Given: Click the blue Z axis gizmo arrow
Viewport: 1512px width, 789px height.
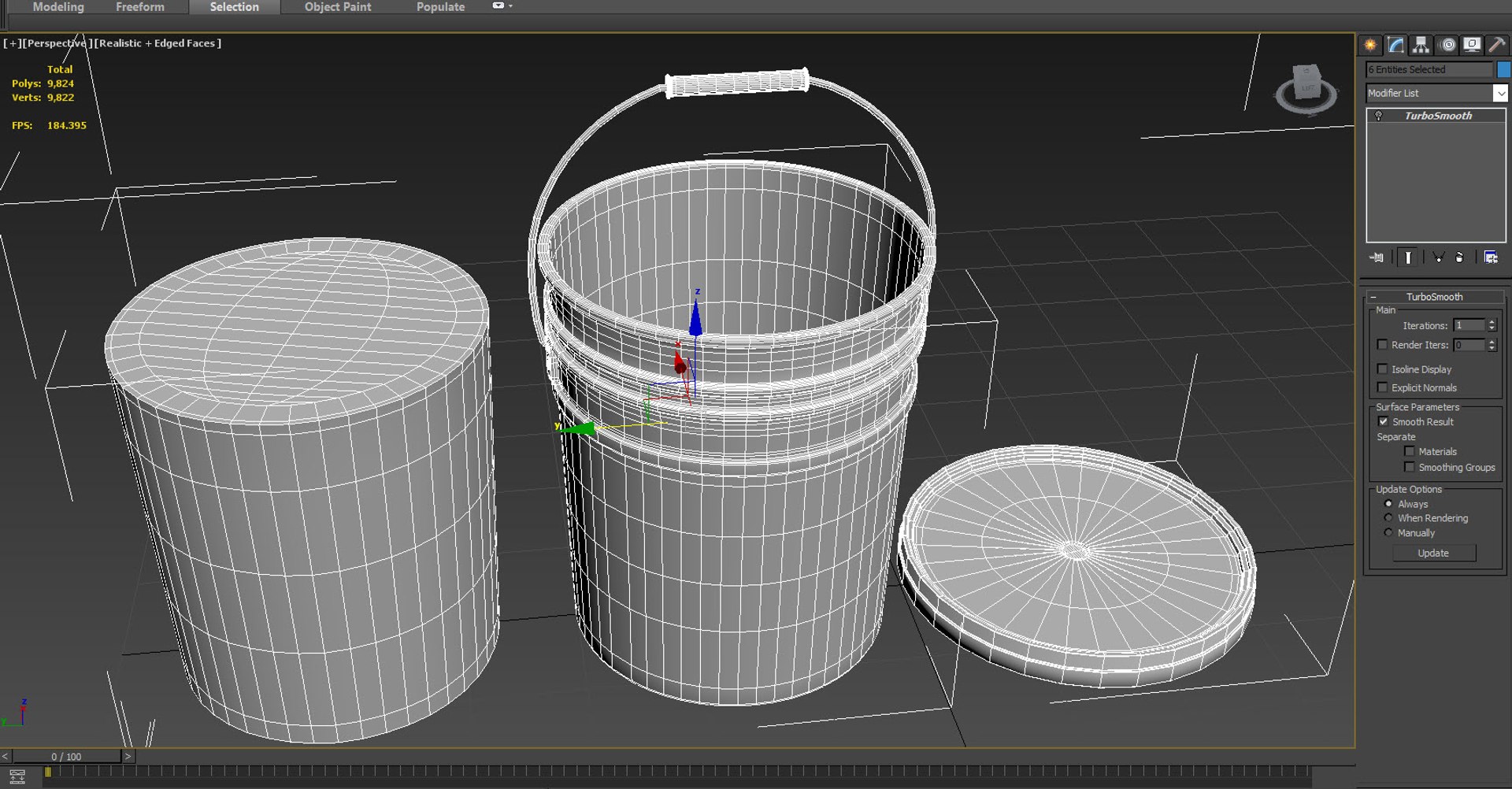Looking at the screenshot, I should (695, 317).
